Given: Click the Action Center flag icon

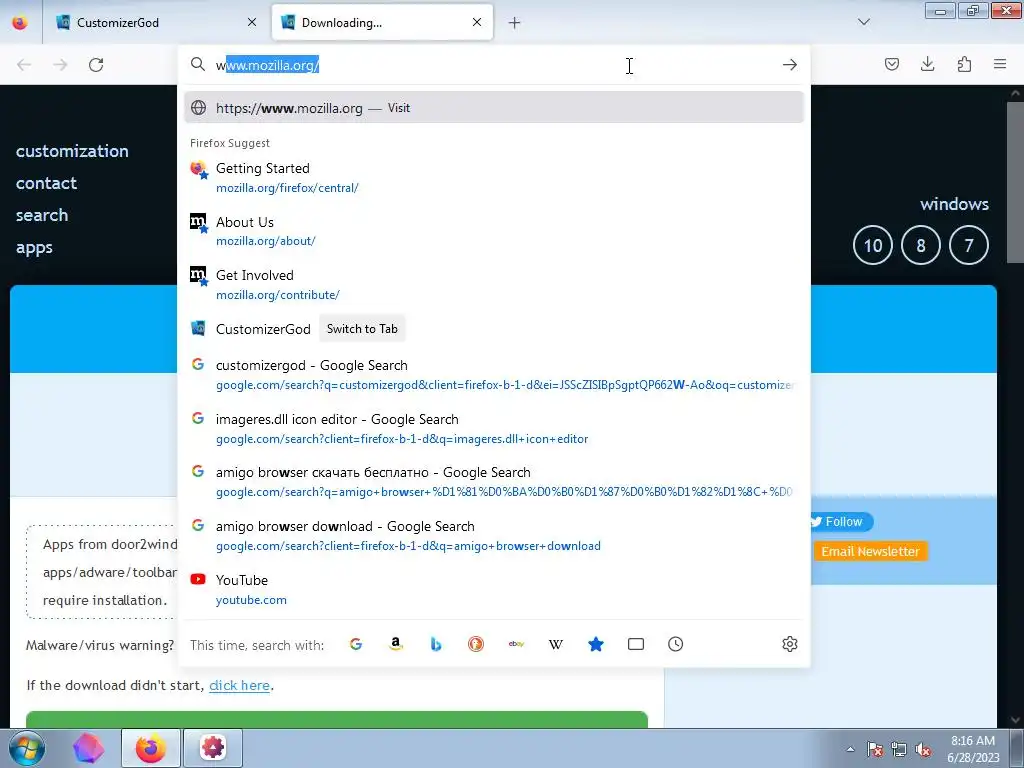Looking at the screenshot, I should pyautogui.click(x=875, y=750).
